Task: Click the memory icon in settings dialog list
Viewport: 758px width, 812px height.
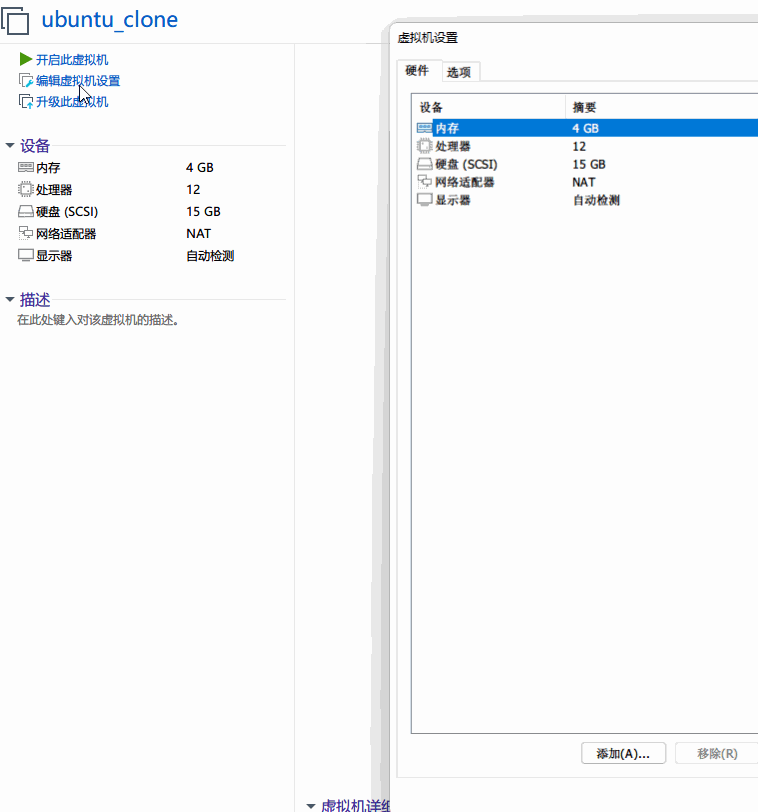Action: pyautogui.click(x=425, y=127)
